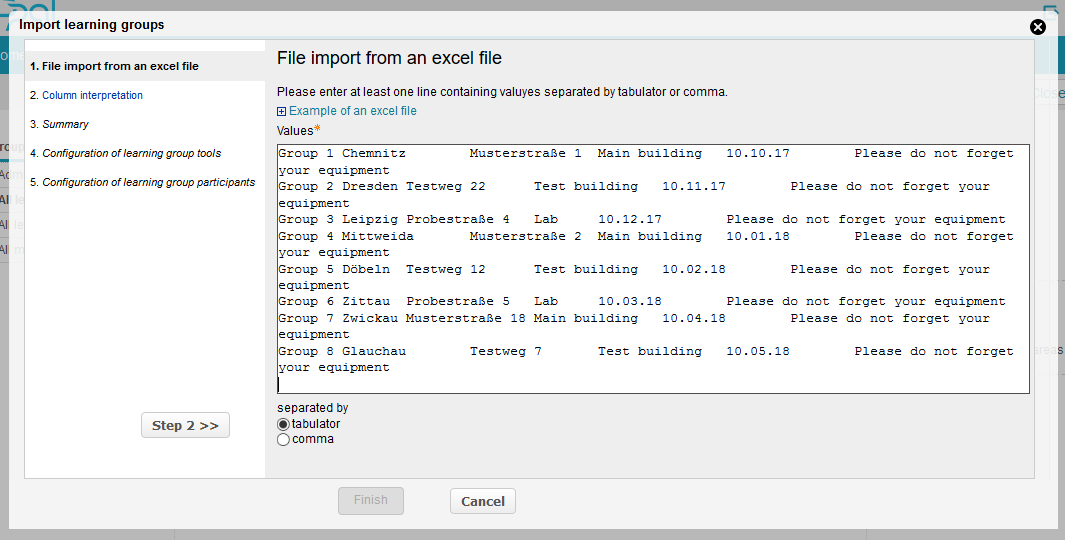Click the empty last line of Values textarea
The width and height of the screenshot is (1065, 540).
pos(600,383)
